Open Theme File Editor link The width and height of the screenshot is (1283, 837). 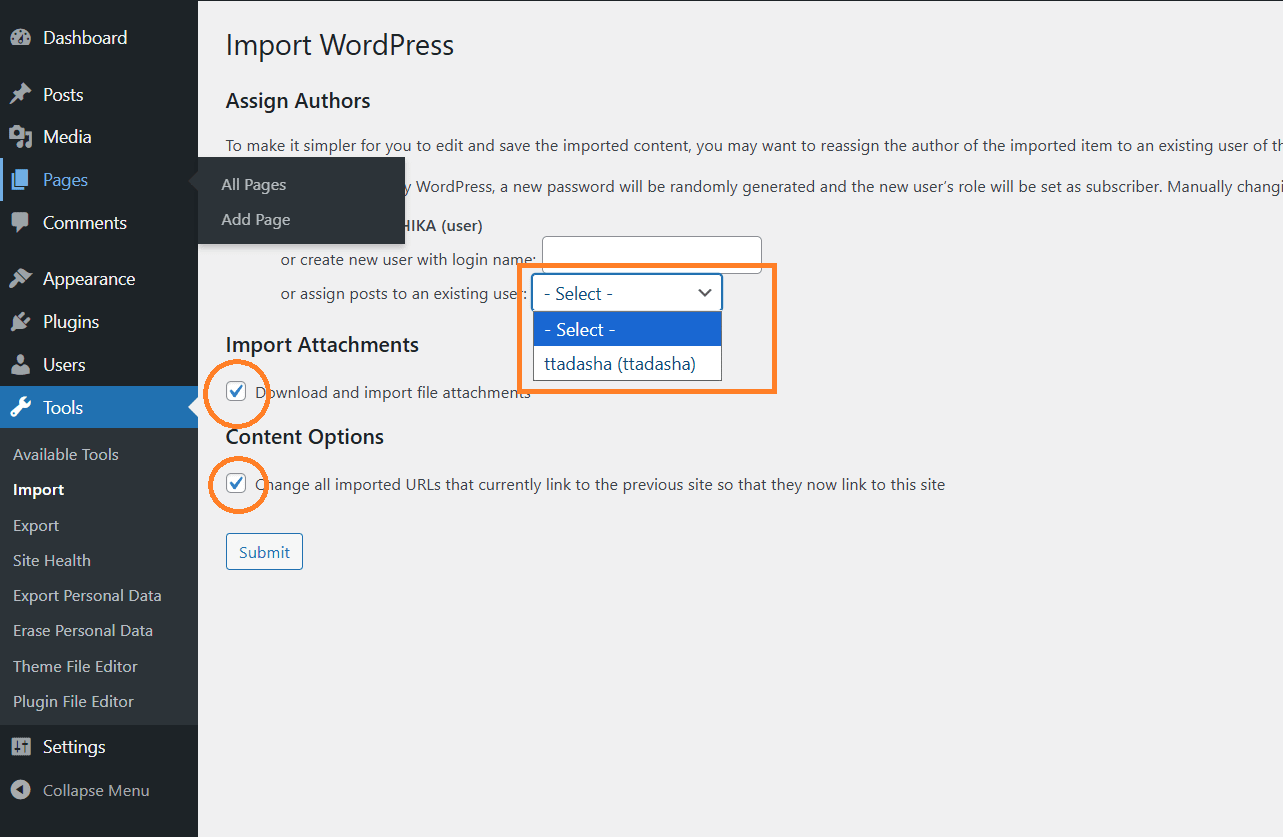coord(75,666)
